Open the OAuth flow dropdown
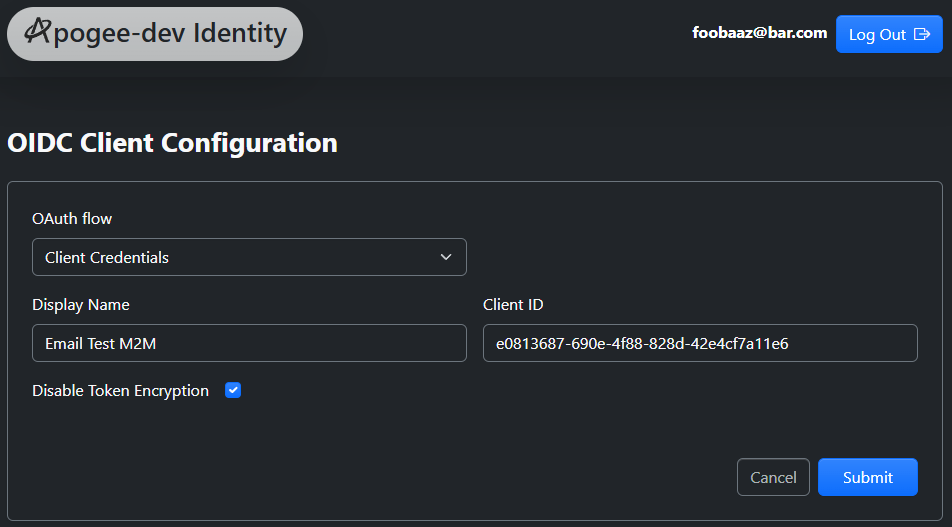 click(249, 257)
